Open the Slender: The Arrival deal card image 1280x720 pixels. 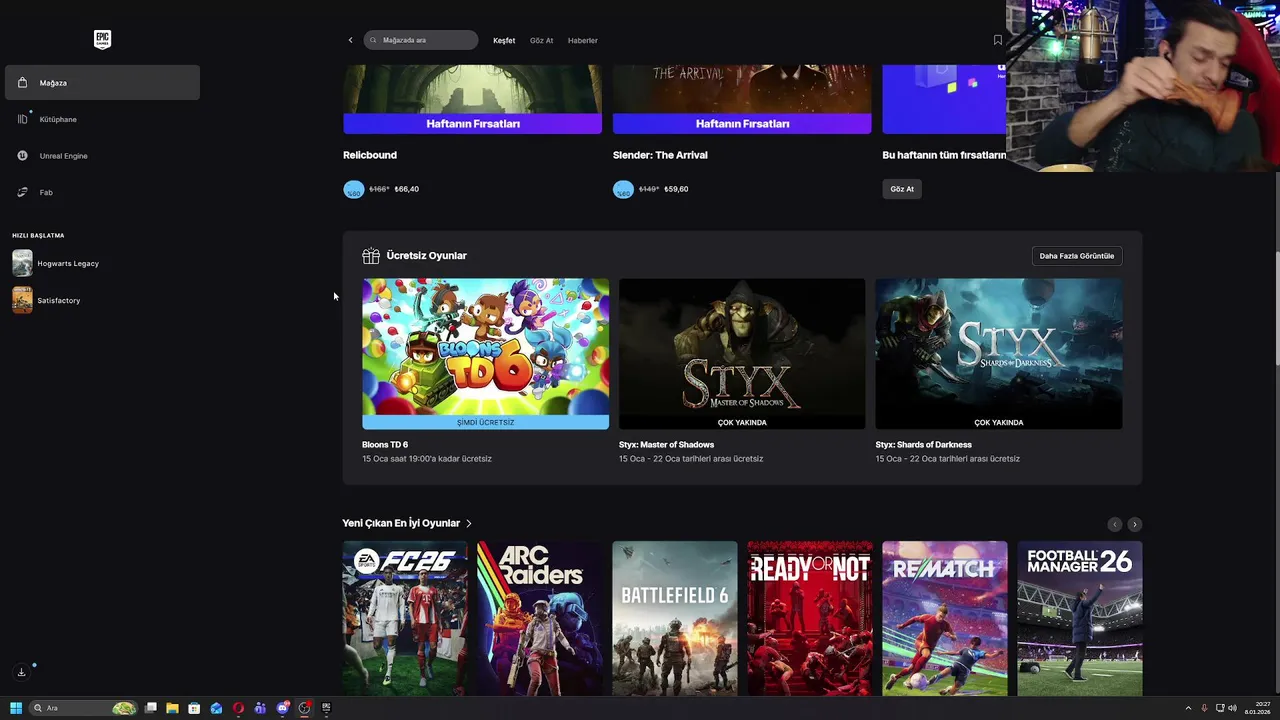coord(742,99)
